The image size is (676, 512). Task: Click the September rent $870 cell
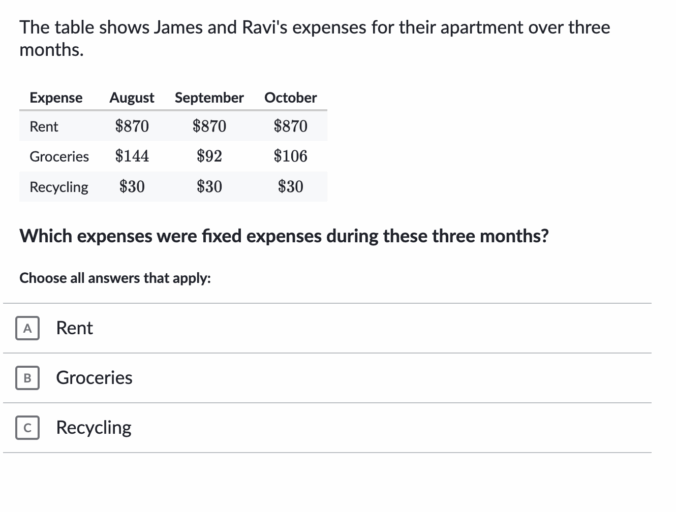209,126
